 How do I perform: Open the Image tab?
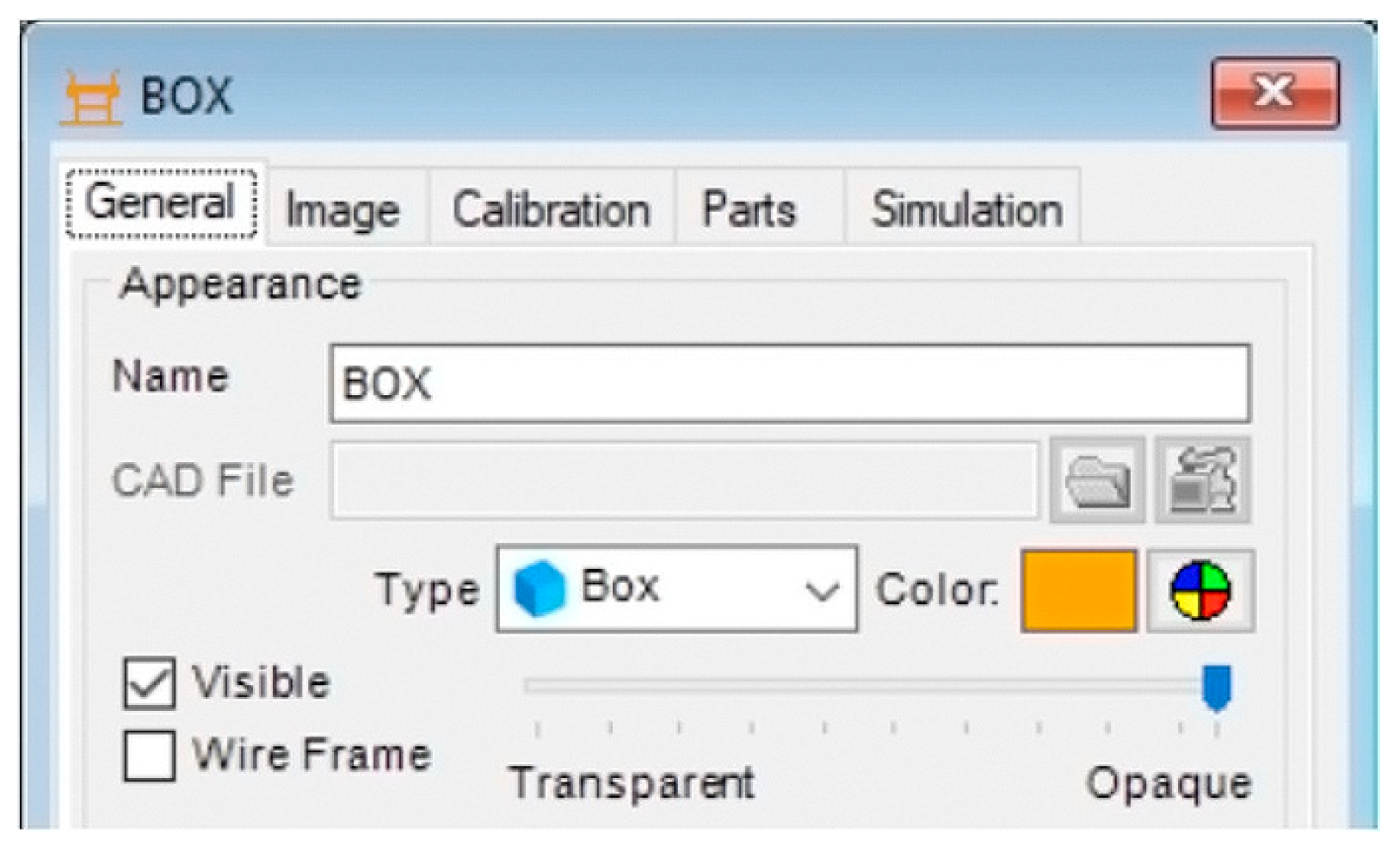coord(342,210)
